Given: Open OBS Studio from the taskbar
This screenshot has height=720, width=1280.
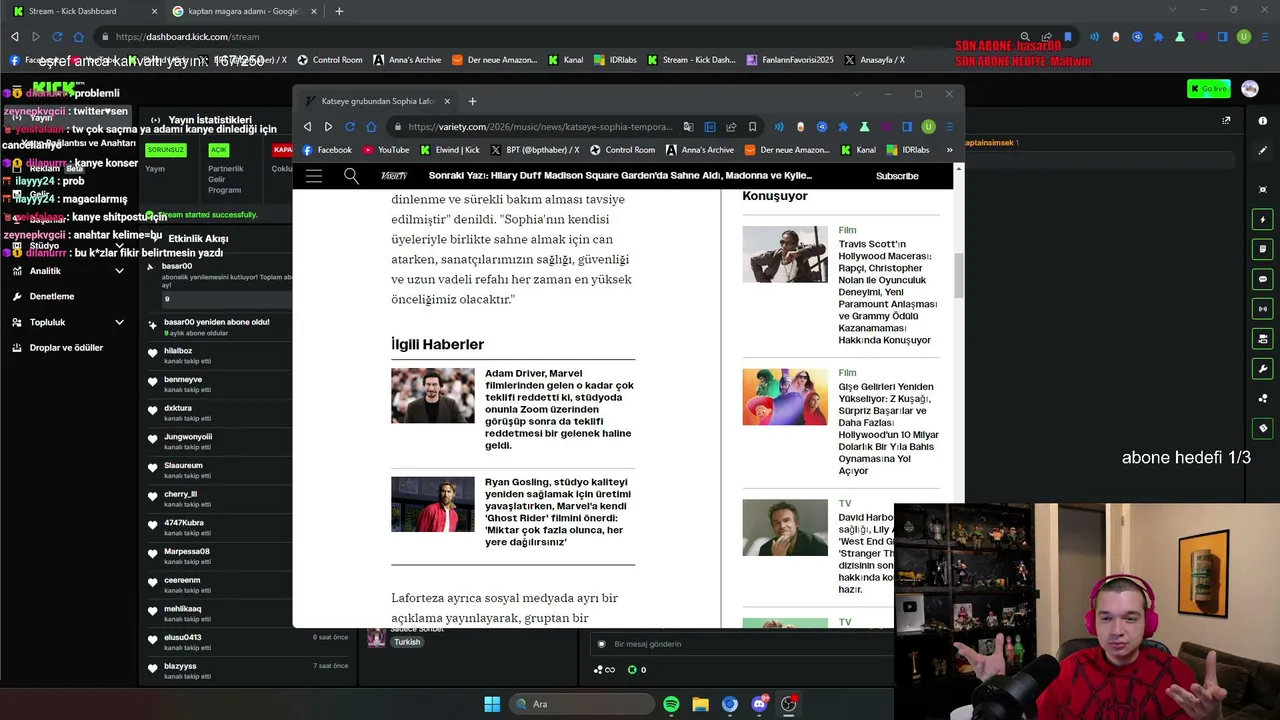Looking at the screenshot, I should point(789,704).
